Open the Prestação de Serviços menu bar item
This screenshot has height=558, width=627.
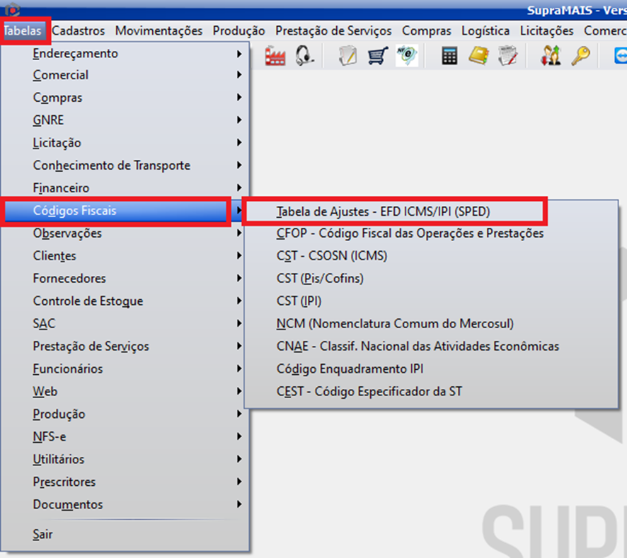tap(333, 31)
